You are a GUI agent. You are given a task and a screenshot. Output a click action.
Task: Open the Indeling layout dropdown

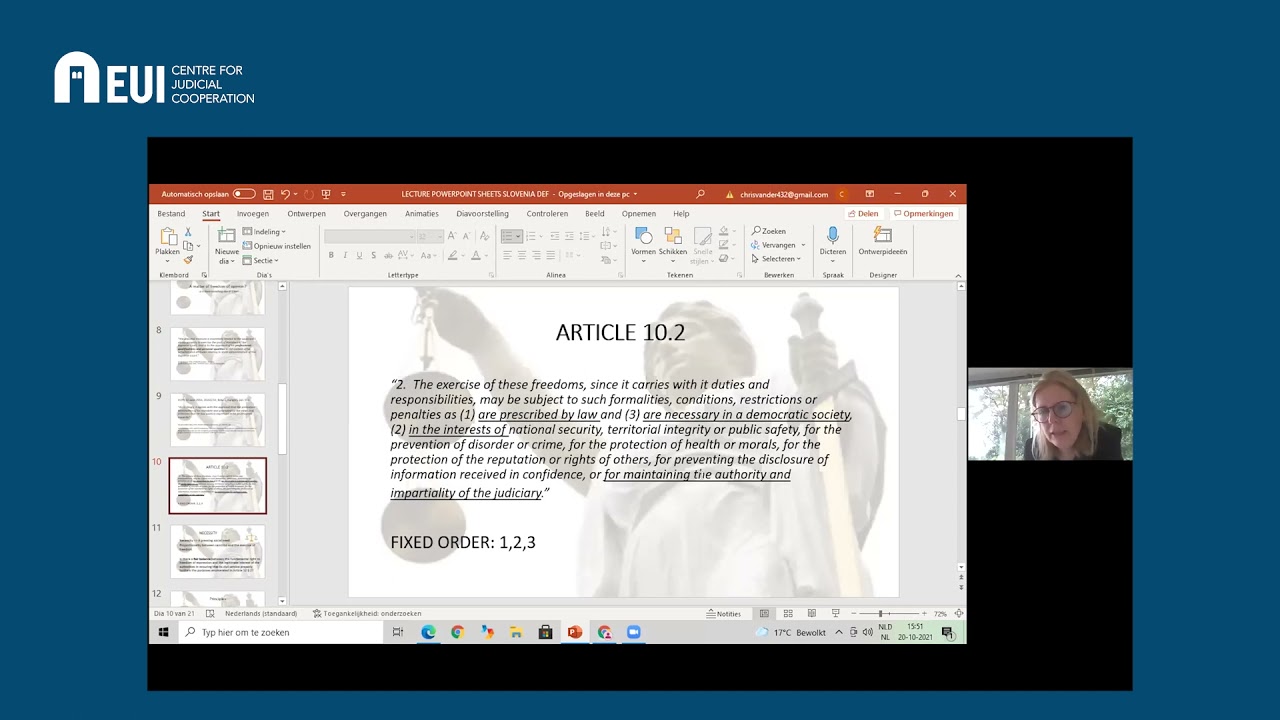coord(265,232)
